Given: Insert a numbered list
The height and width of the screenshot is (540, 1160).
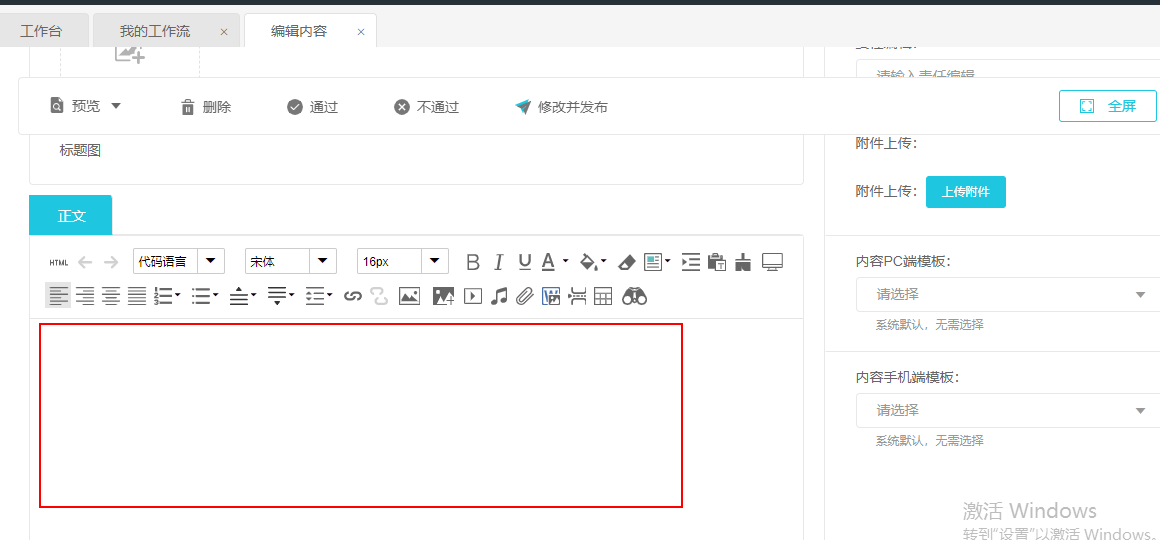Looking at the screenshot, I should point(163,297).
